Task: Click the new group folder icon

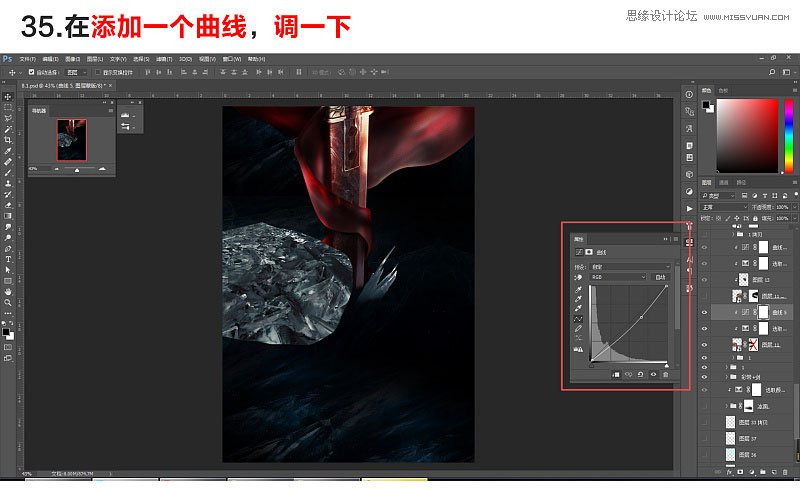Action: click(763, 472)
